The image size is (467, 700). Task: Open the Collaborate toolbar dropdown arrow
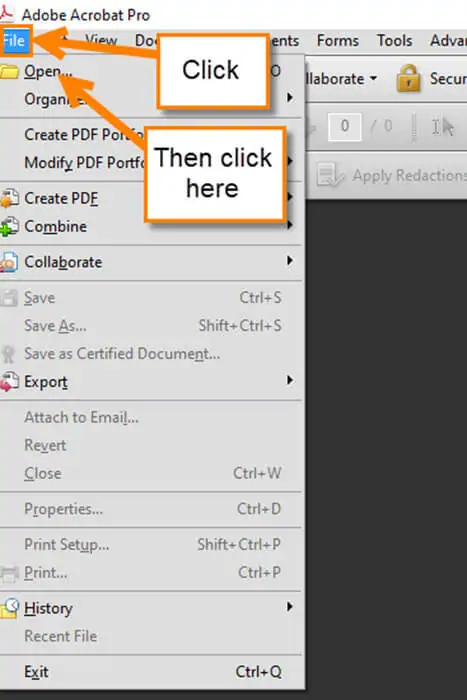373,79
